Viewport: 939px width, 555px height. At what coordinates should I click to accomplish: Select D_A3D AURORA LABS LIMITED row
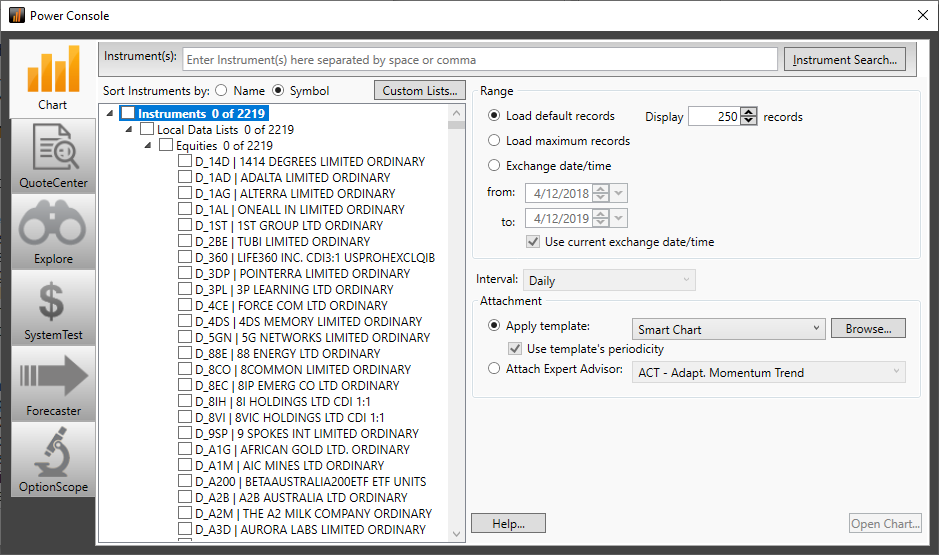click(310, 529)
